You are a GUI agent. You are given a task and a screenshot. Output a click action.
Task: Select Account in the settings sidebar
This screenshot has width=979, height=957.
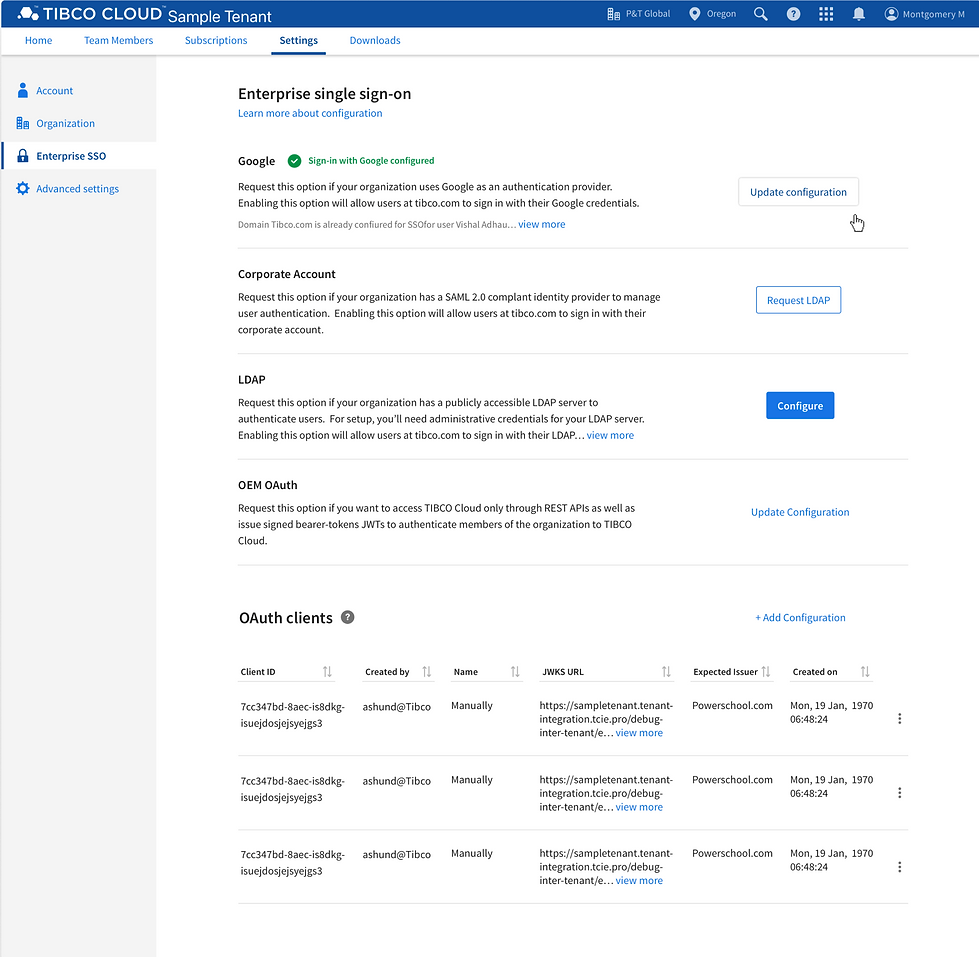tap(54, 91)
